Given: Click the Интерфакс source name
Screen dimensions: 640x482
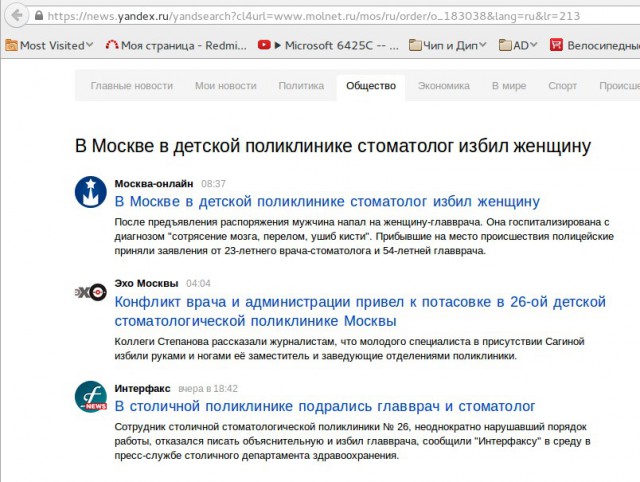Looking at the screenshot, I should (x=142, y=389).
